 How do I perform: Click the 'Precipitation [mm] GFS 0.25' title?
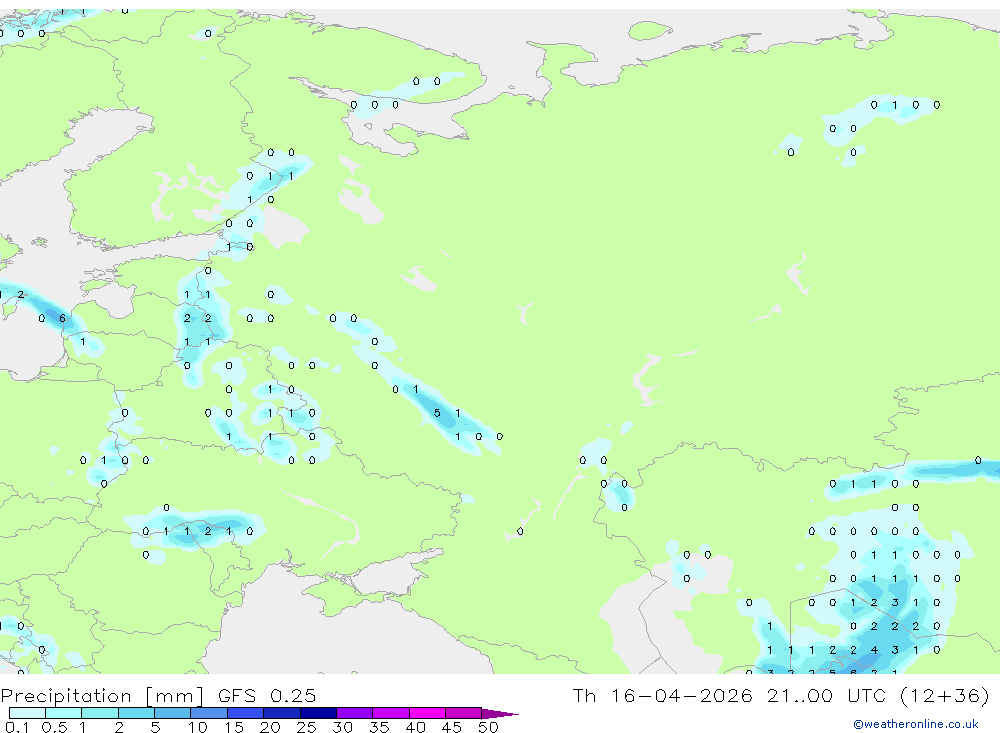pyautogui.click(x=158, y=695)
